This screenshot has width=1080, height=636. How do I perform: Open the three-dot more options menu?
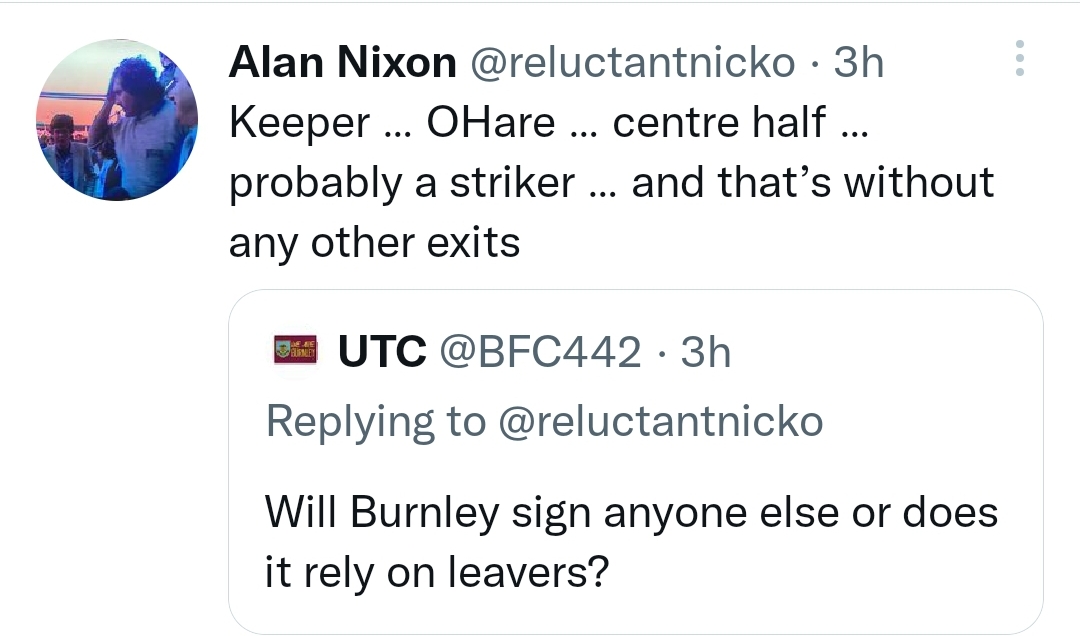point(1019,59)
